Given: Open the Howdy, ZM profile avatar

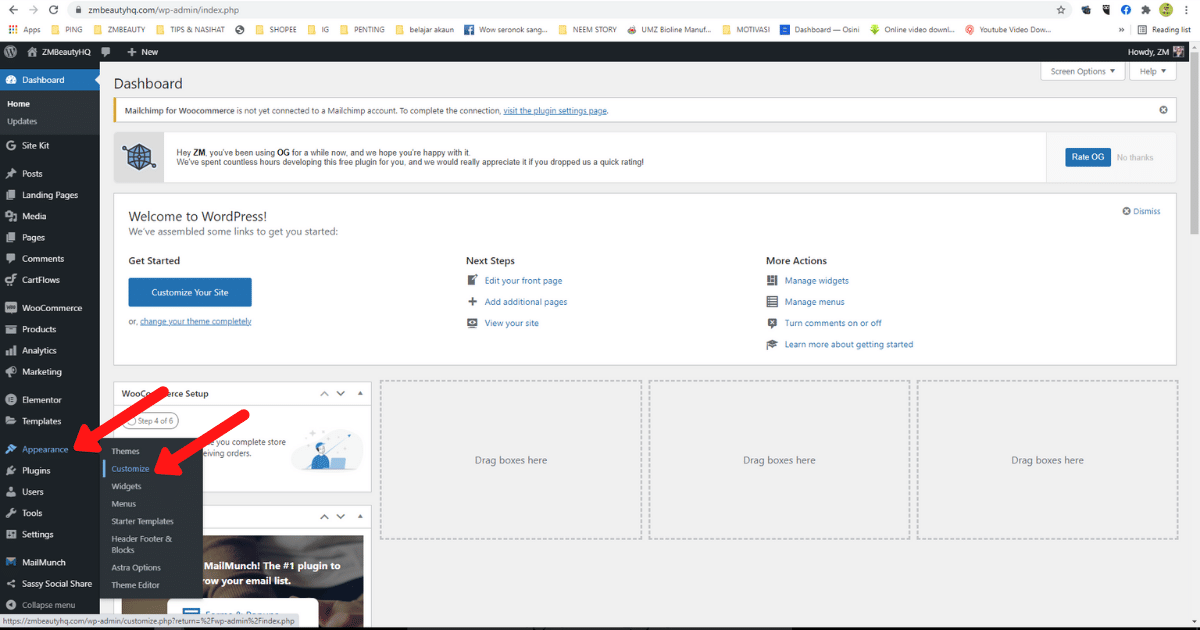Looking at the screenshot, I should click(x=1178, y=51).
